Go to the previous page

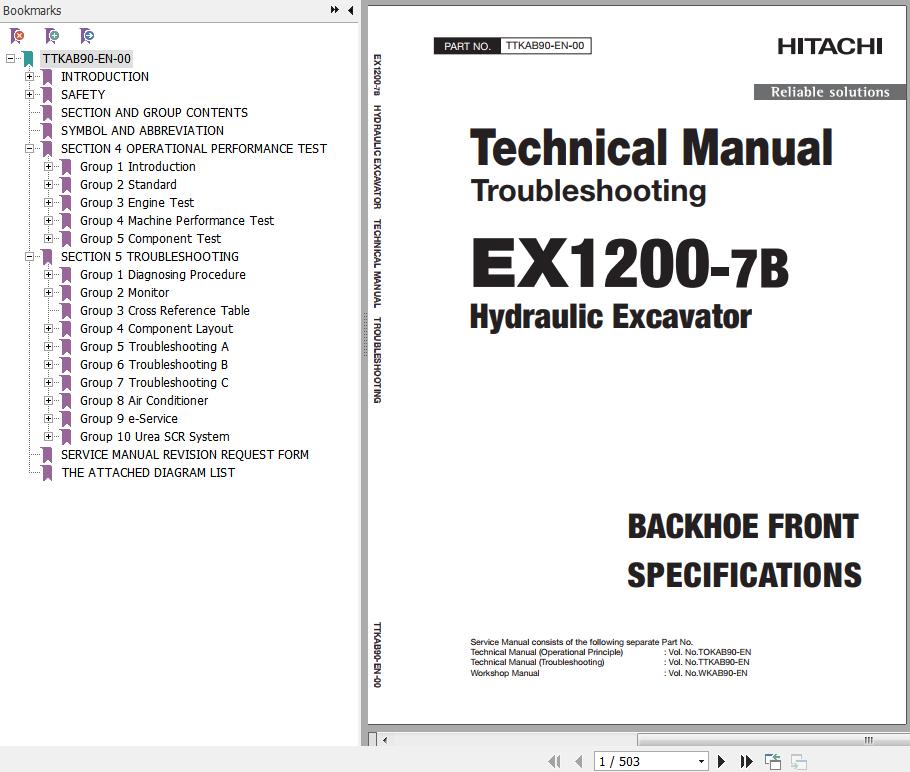[579, 761]
